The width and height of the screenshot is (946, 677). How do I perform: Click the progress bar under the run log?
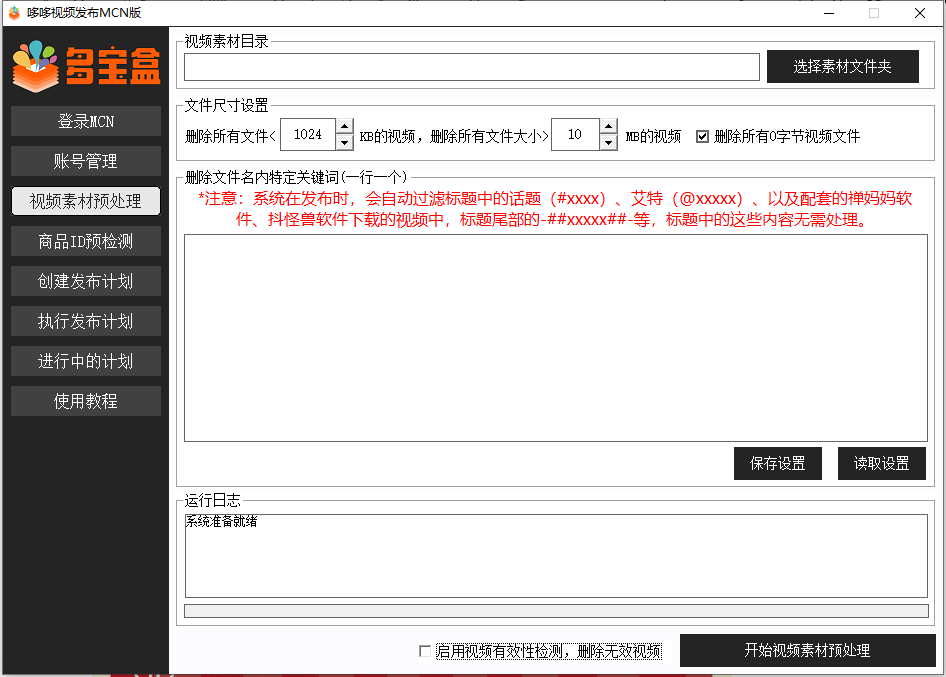[x=556, y=611]
